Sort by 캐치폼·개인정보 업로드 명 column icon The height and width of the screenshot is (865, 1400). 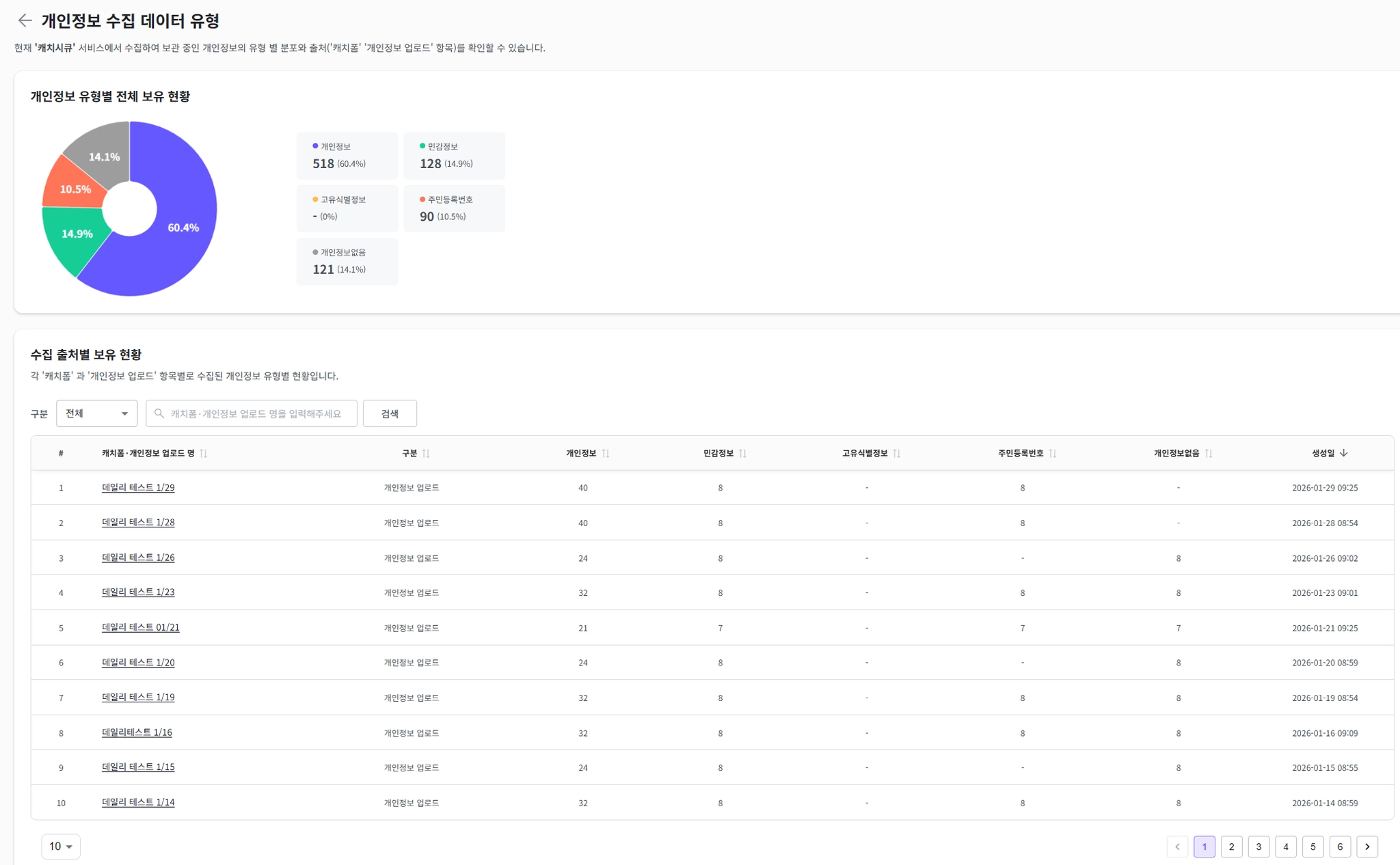204,454
